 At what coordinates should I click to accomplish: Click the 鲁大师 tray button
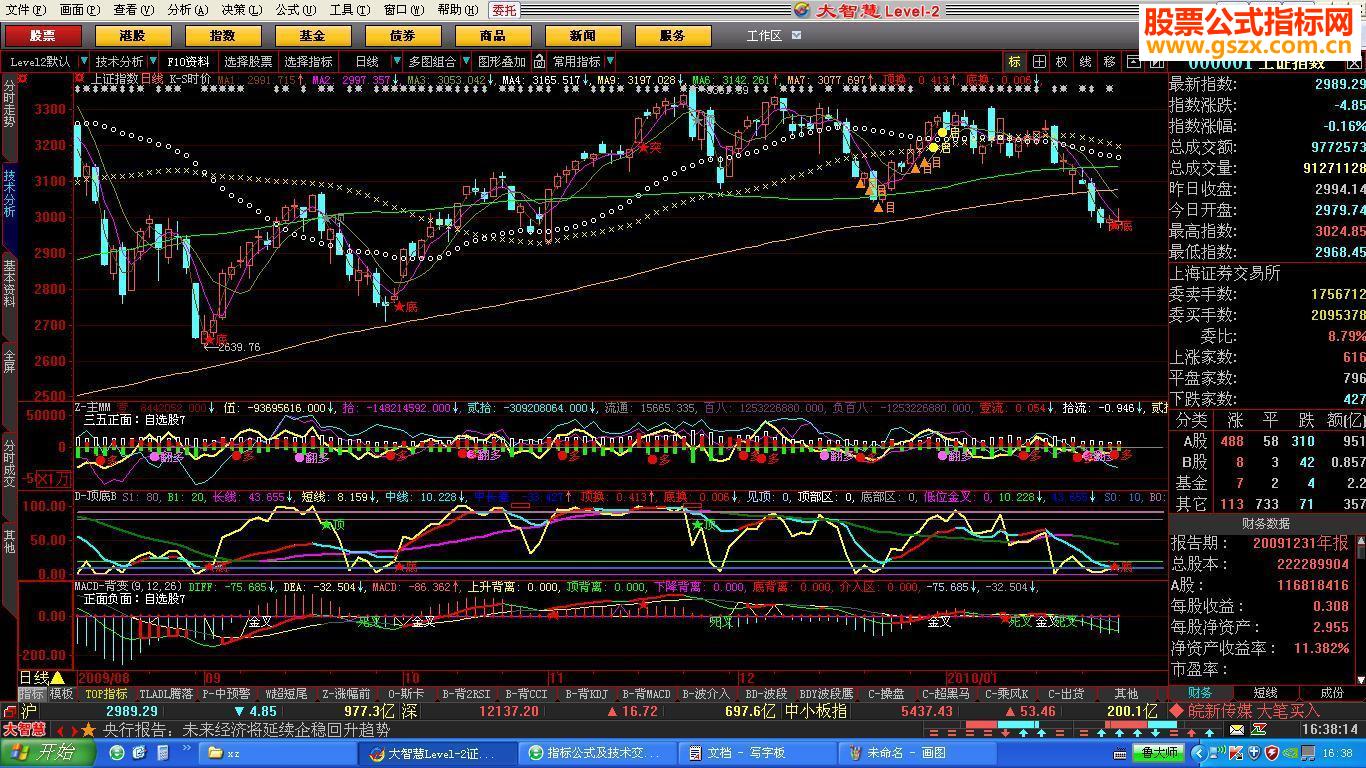(x=1160, y=753)
